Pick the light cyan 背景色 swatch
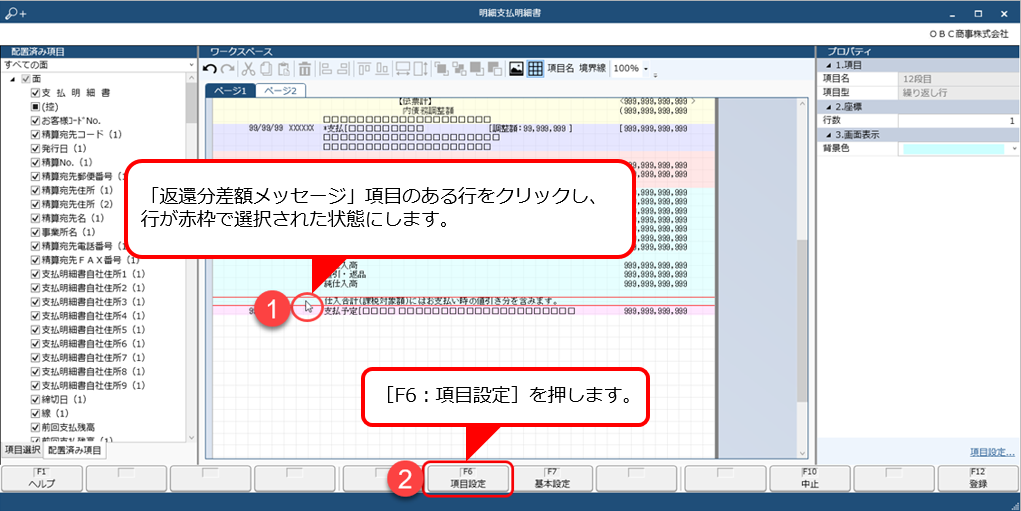Image resolution: width=1021 pixels, height=511 pixels. click(954, 148)
